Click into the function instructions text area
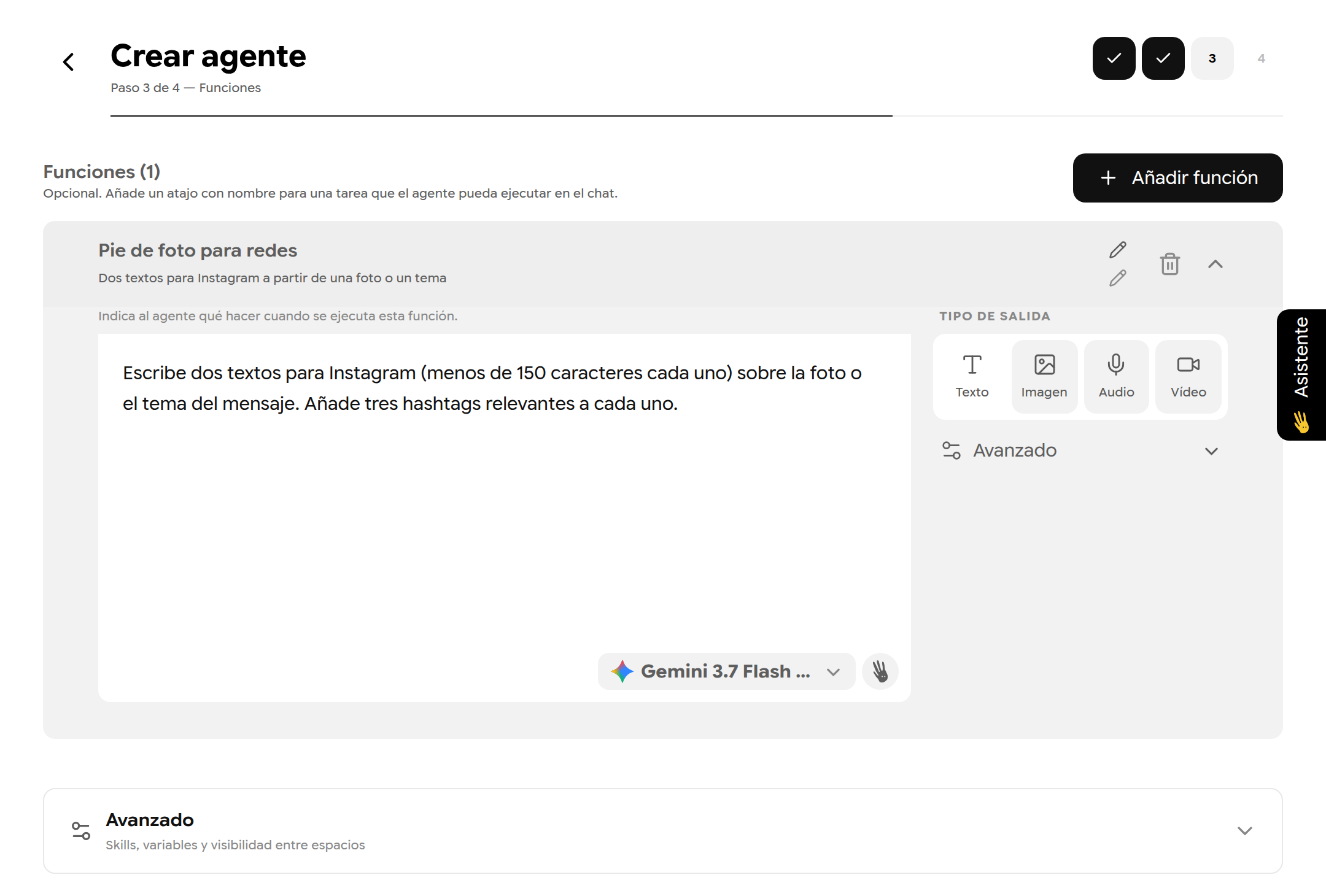 (504, 518)
